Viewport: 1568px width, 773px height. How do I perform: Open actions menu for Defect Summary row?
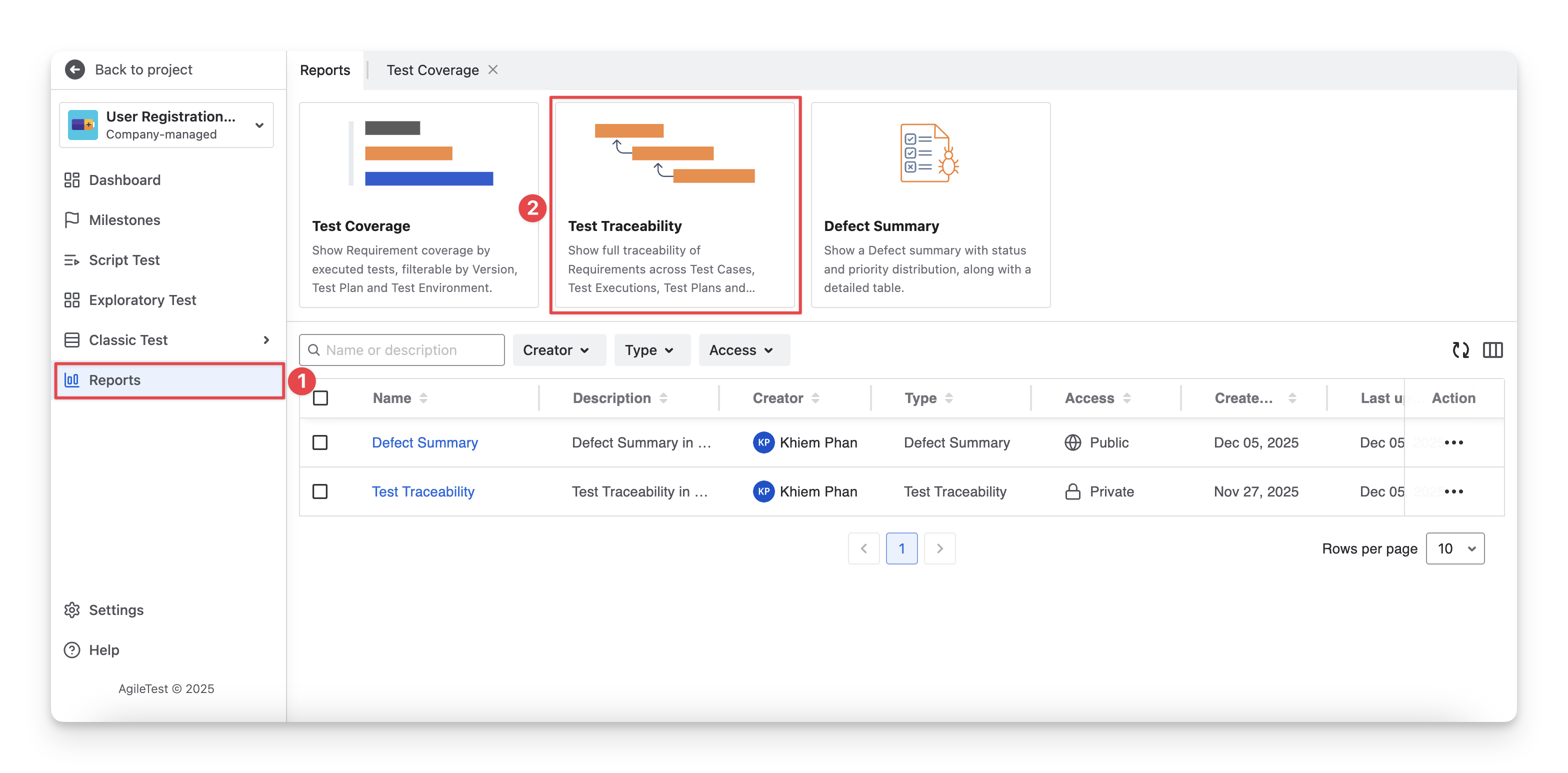tap(1453, 442)
